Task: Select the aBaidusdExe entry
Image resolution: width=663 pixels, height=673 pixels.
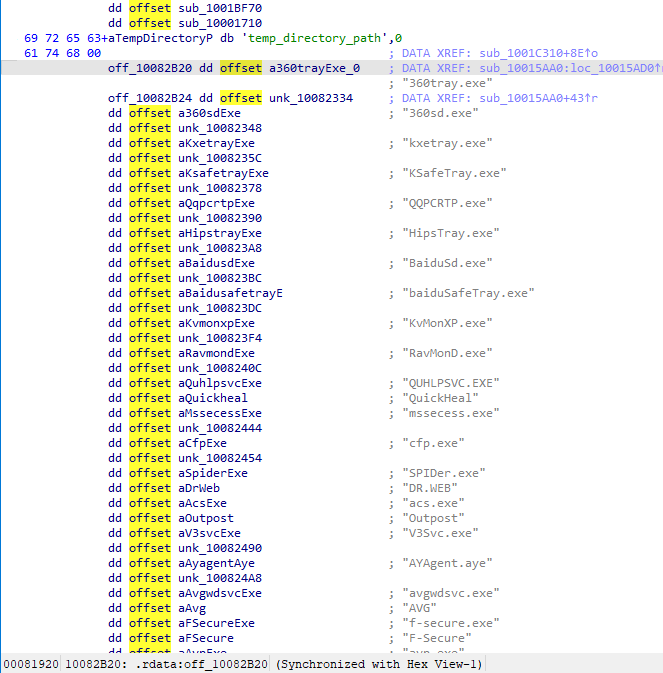Action: click(x=217, y=264)
